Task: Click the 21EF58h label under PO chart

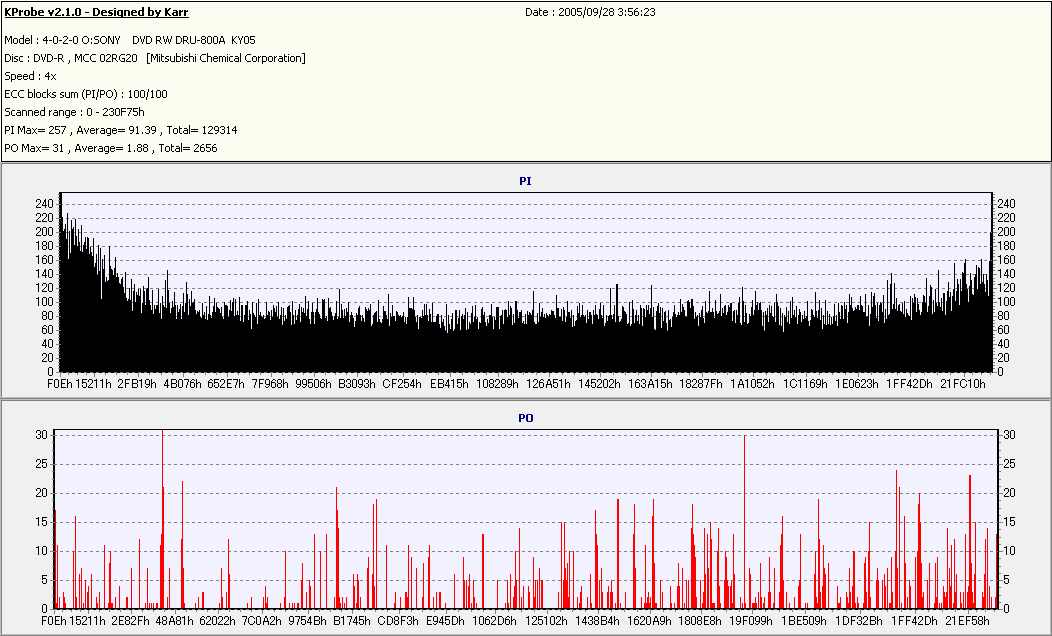Action: click(x=965, y=621)
